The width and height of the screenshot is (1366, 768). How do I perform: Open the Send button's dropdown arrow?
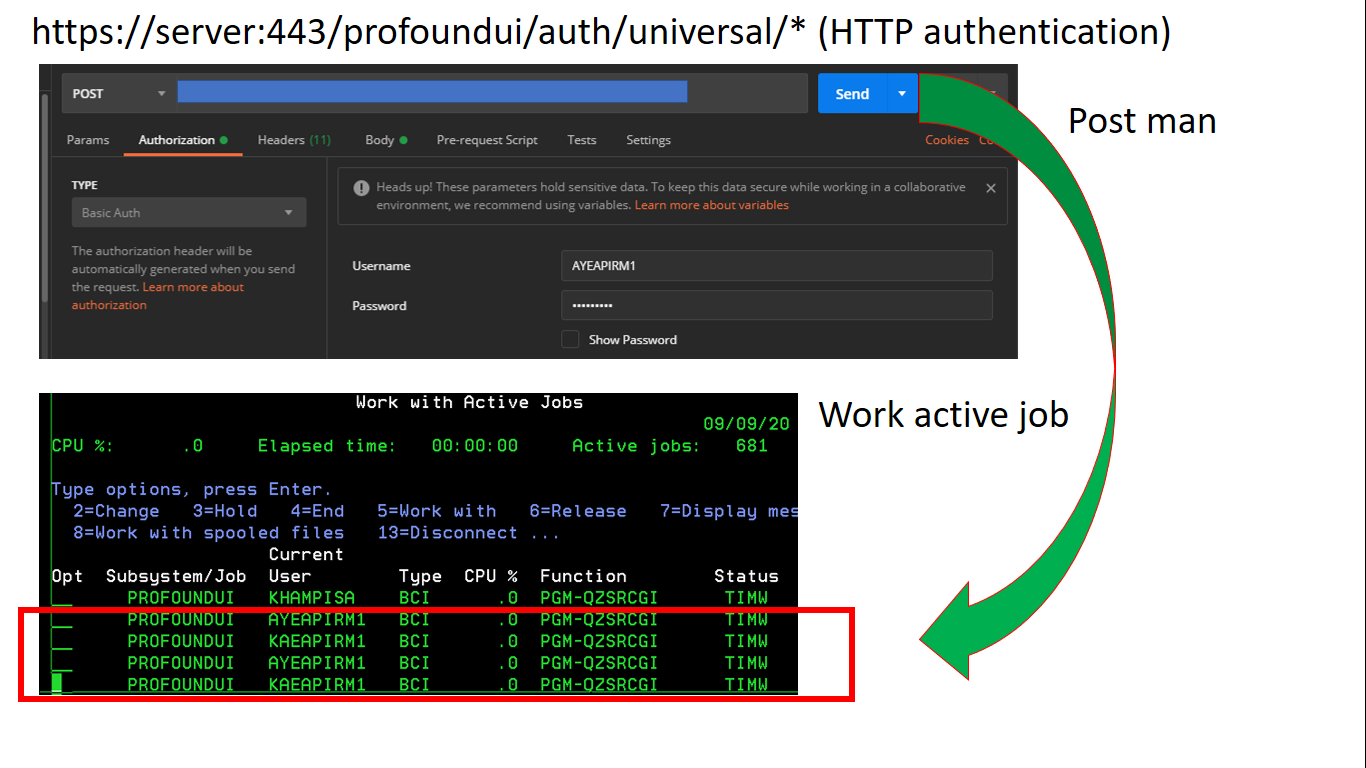[902, 93]
